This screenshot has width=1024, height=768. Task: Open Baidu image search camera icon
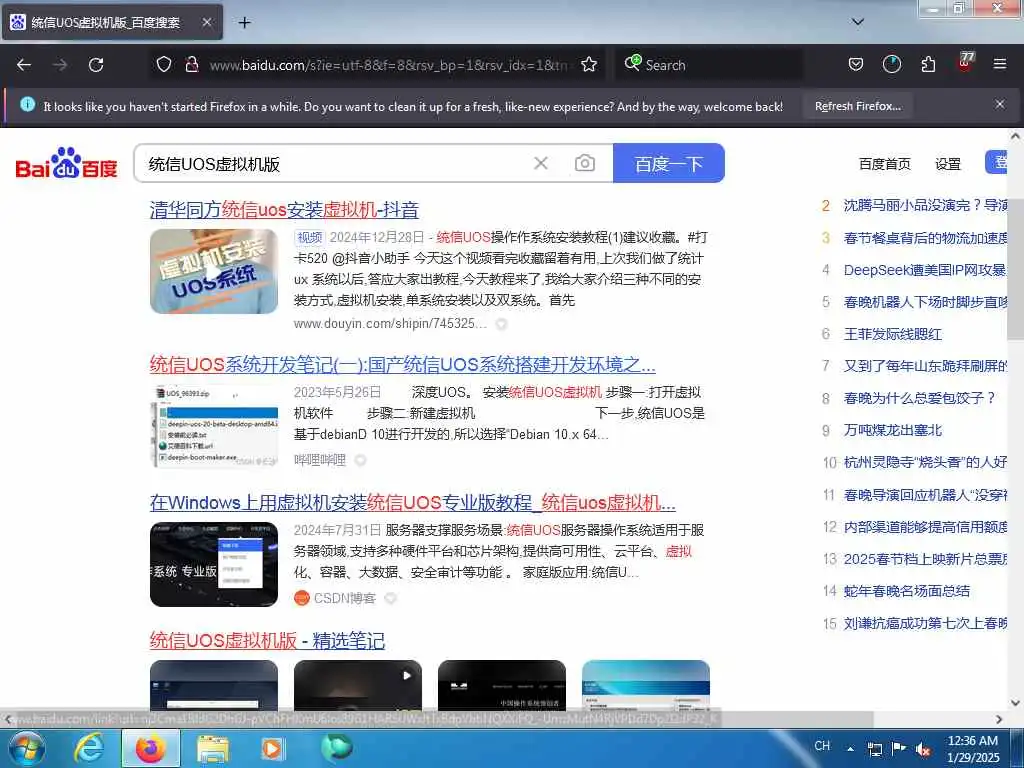coord(584,163)
